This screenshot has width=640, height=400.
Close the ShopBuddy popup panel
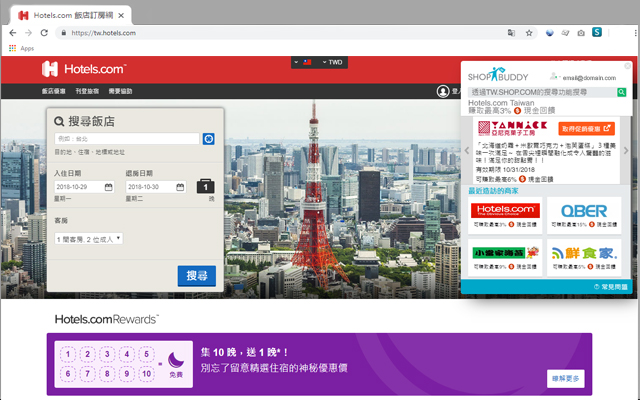click(x=628, y=66)
